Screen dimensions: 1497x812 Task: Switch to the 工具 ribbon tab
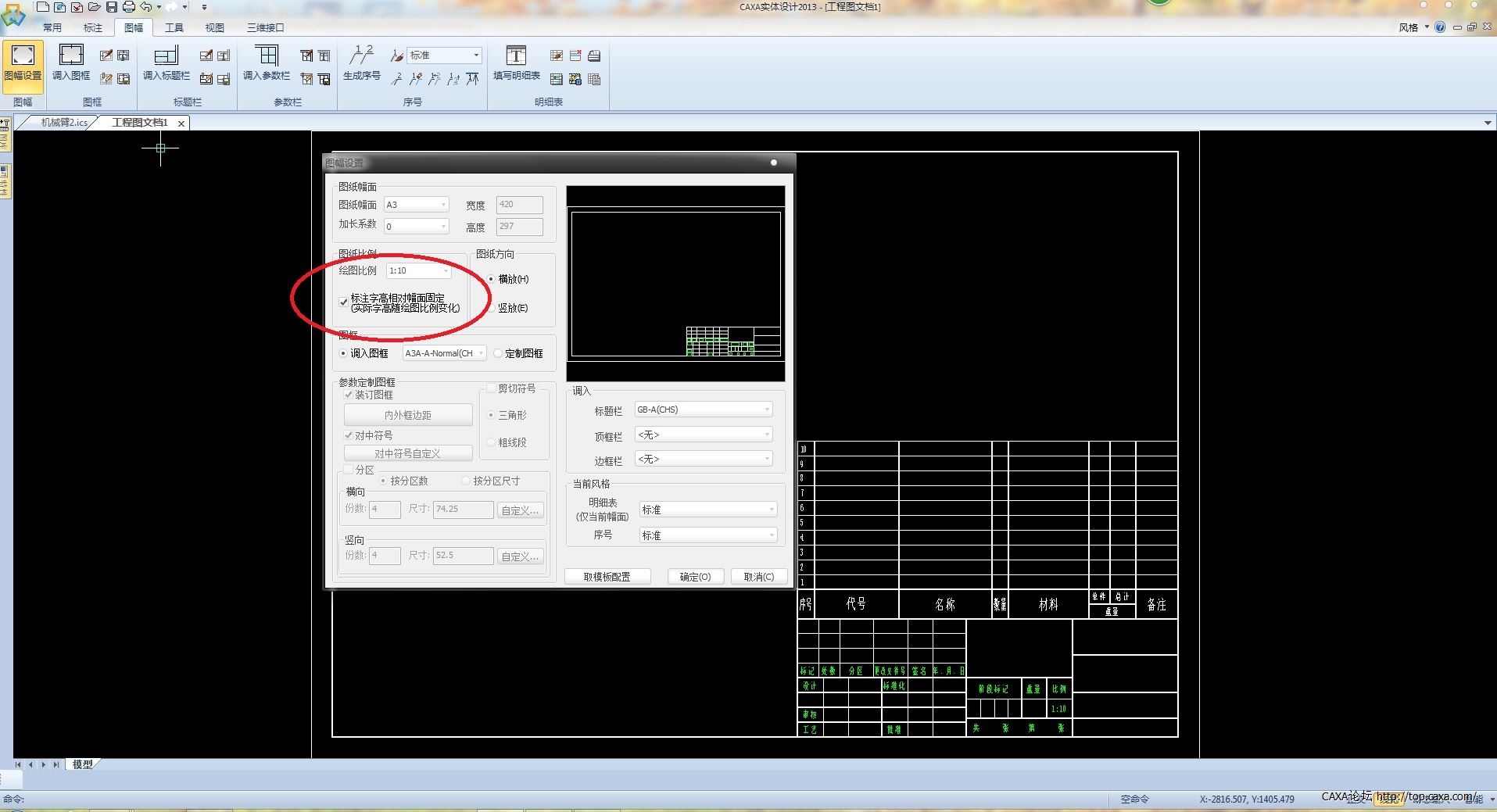click(x=174, y=27)
